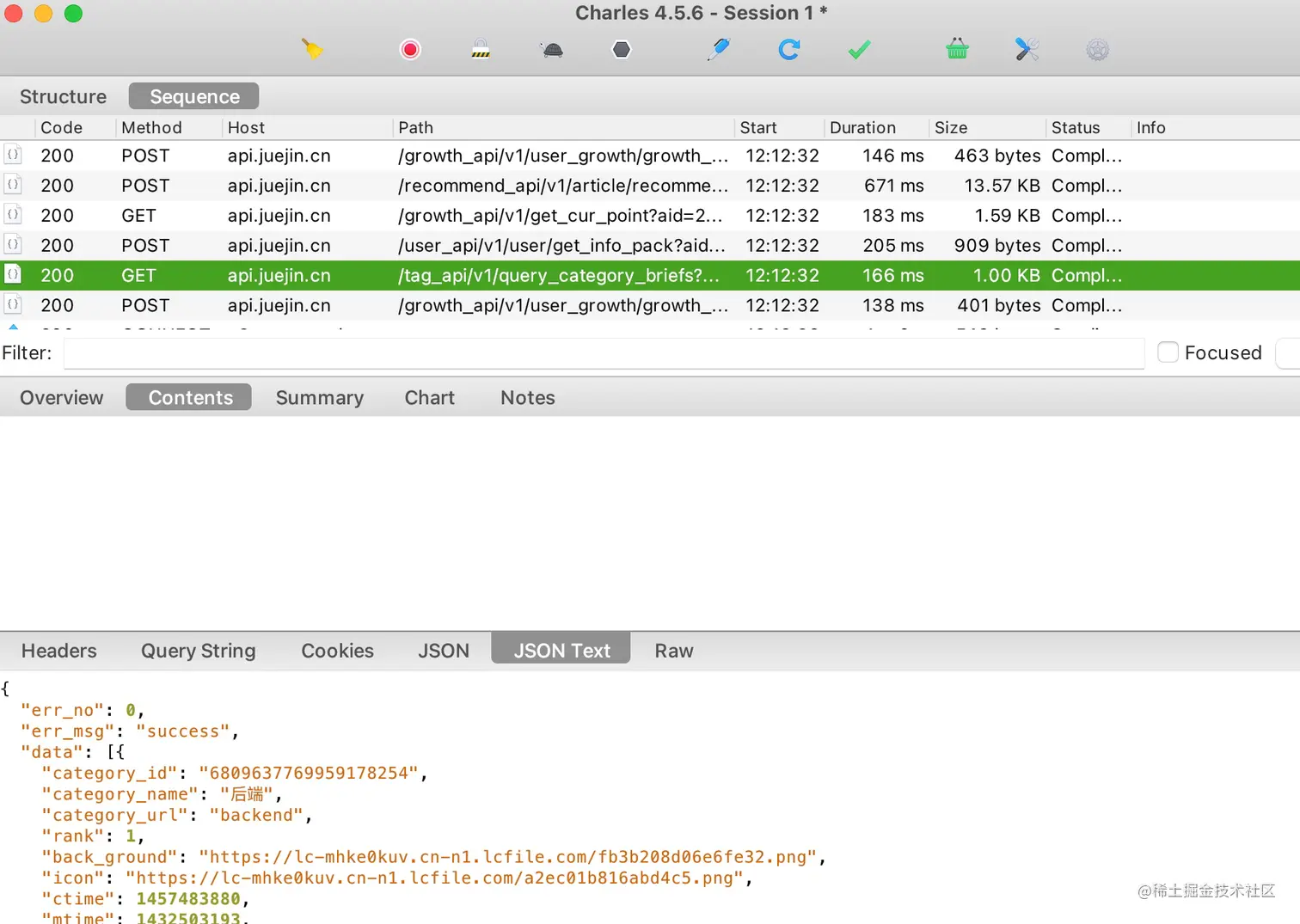Switch to the Structure view
Viewport: 1300px width, 924px height.
64,96
